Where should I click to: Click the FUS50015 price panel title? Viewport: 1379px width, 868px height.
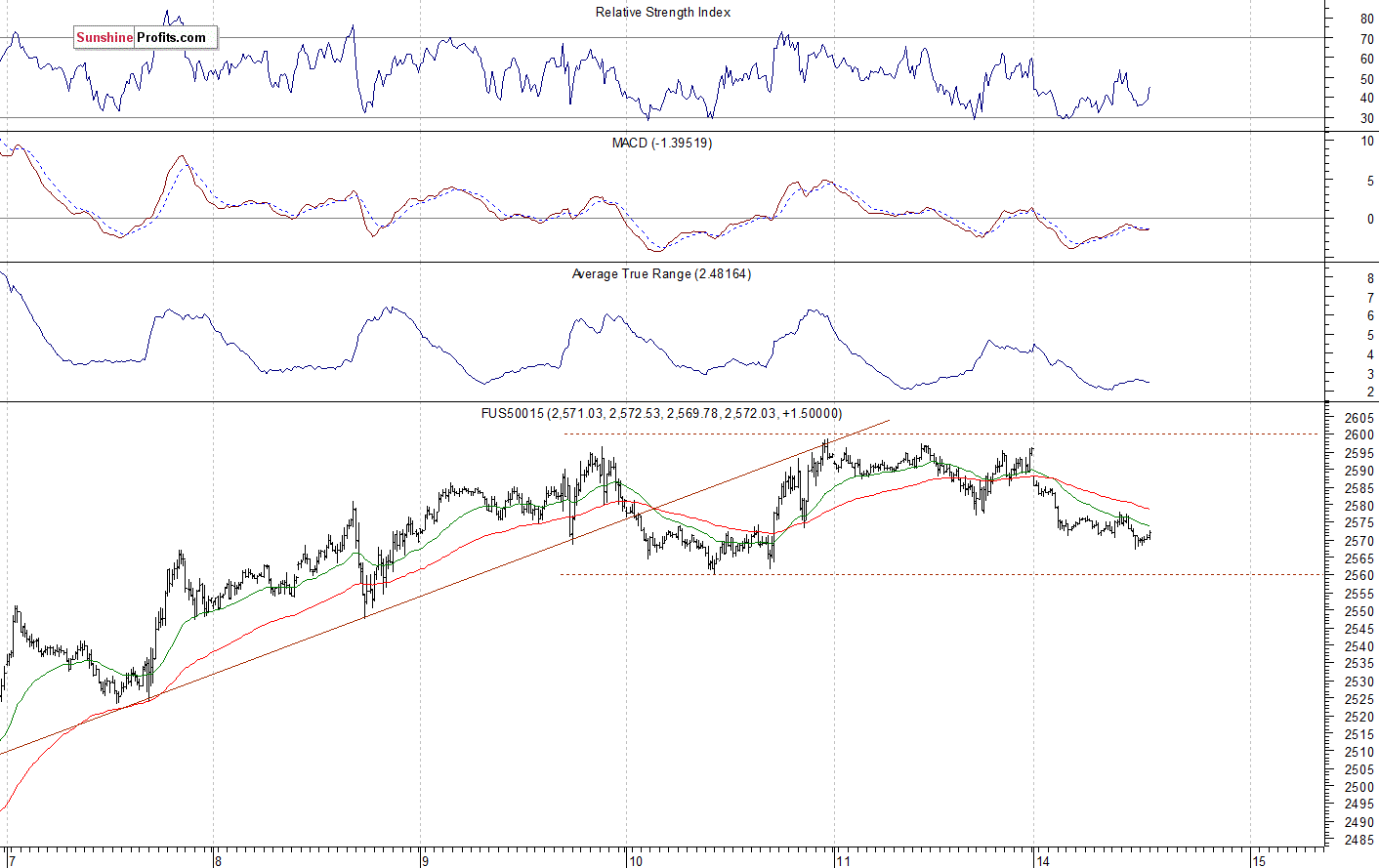pyautogui.click(x=661, y=414)
